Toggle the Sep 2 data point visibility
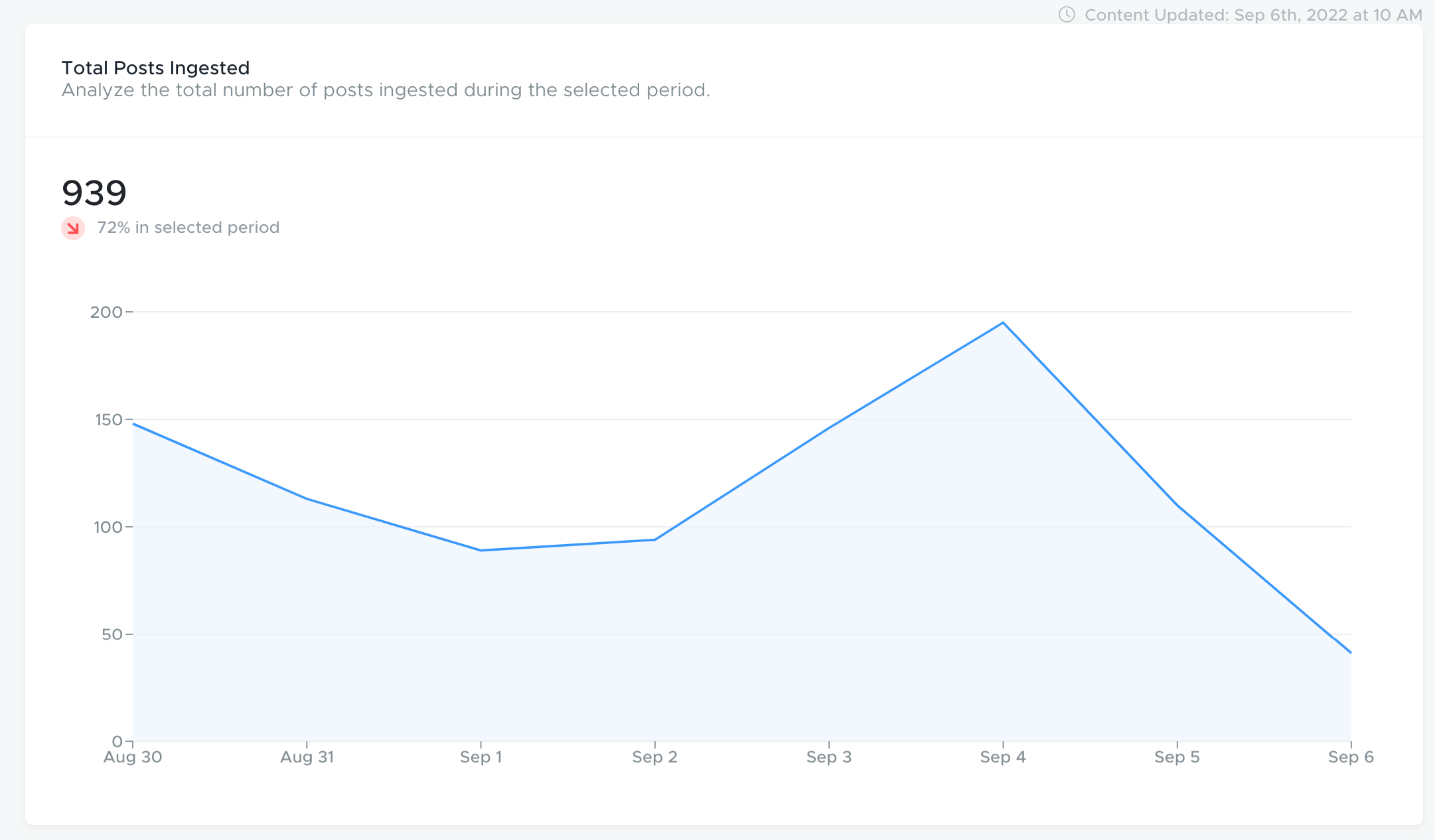The height and width of the screenshot is (840, 1435). (x=656, y=539)
